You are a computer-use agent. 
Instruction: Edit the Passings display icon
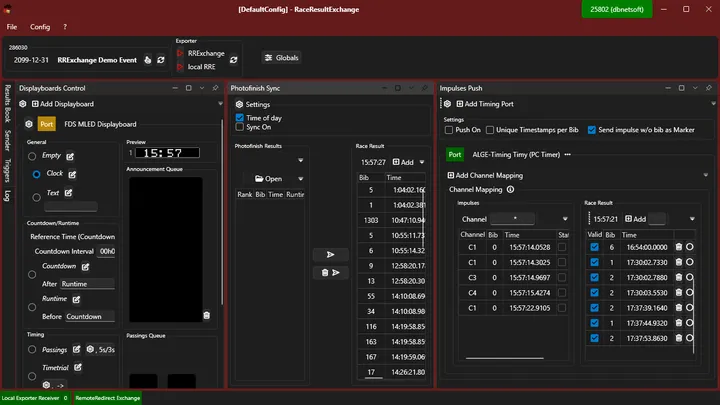[x=77, y=350]
